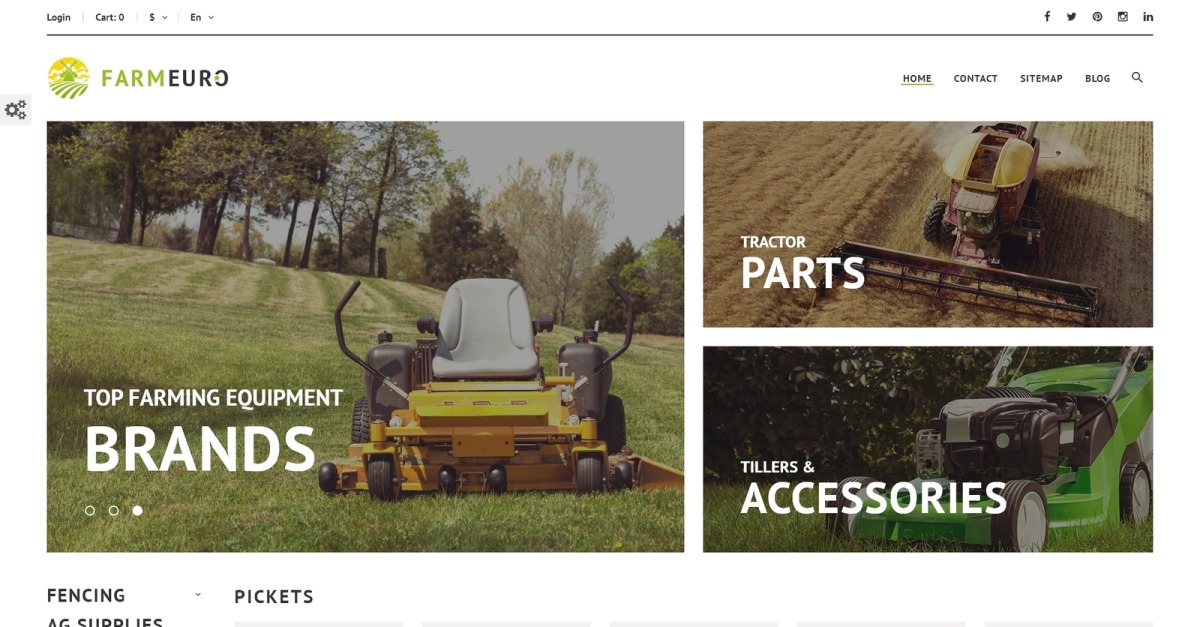Open the Instagram social icon
This screenshot has height=627, width=1200.
point(1123,17)
